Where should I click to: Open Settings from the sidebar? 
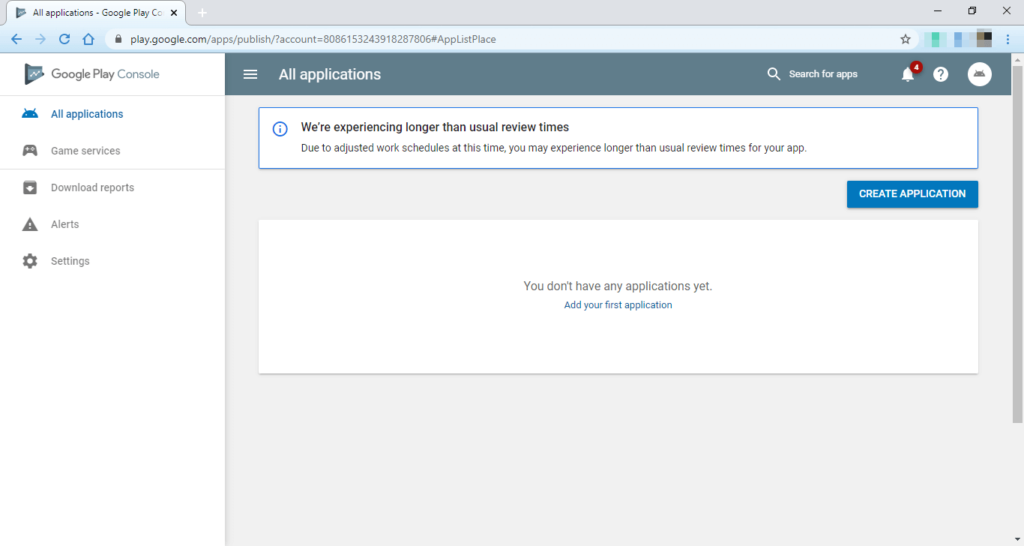[x=70, y=261]
